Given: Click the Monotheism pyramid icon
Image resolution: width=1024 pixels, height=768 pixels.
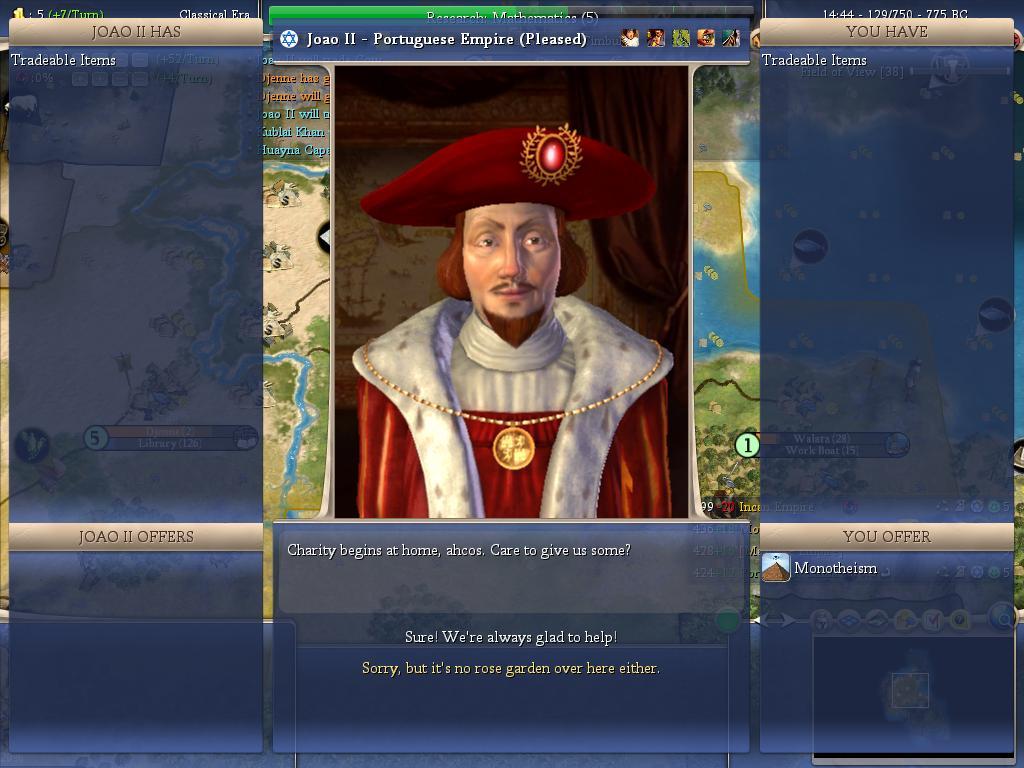Looking at the screenshot, I should point(776,568).
